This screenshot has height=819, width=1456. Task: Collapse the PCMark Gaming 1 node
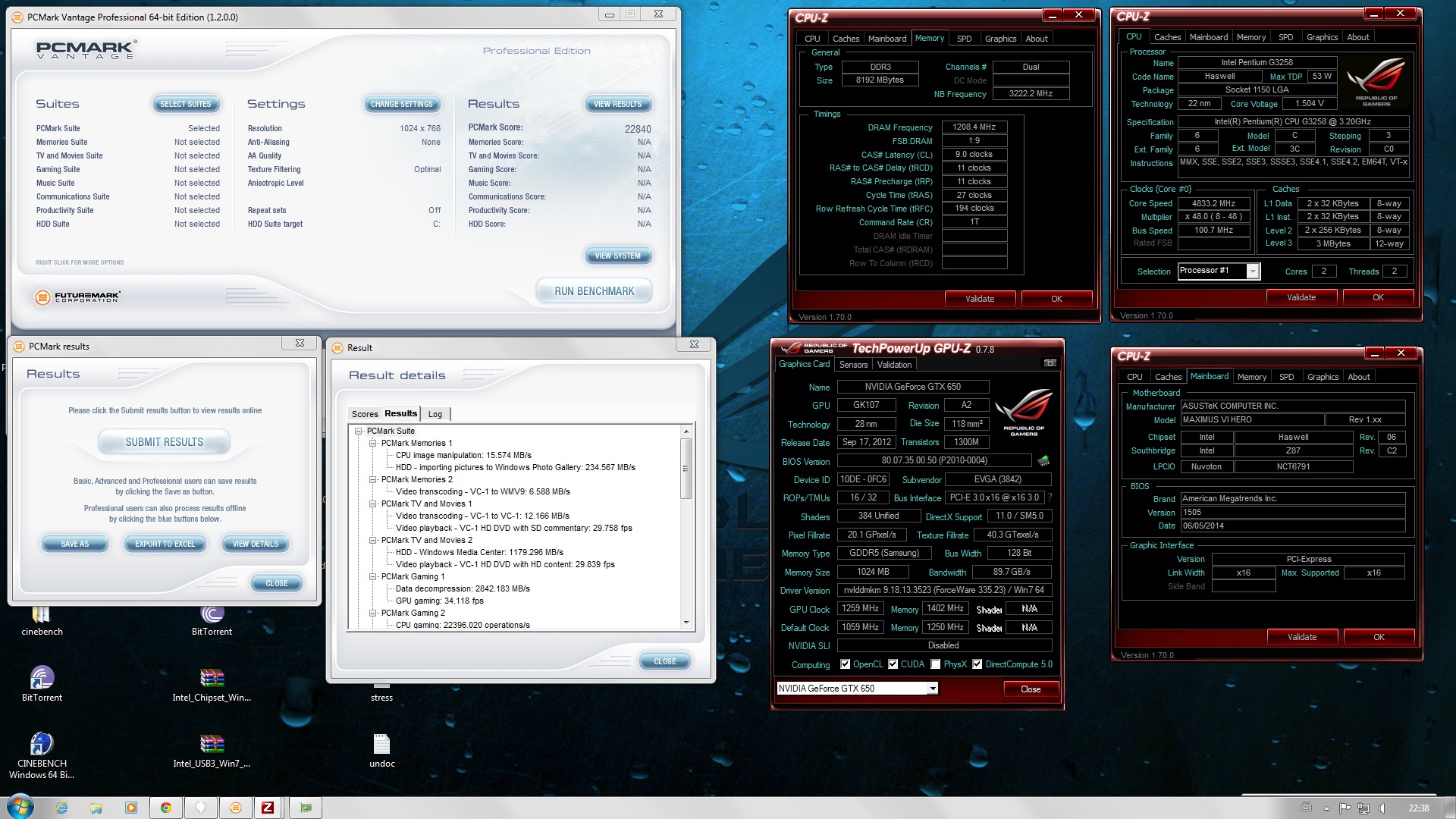pos(372,576)
